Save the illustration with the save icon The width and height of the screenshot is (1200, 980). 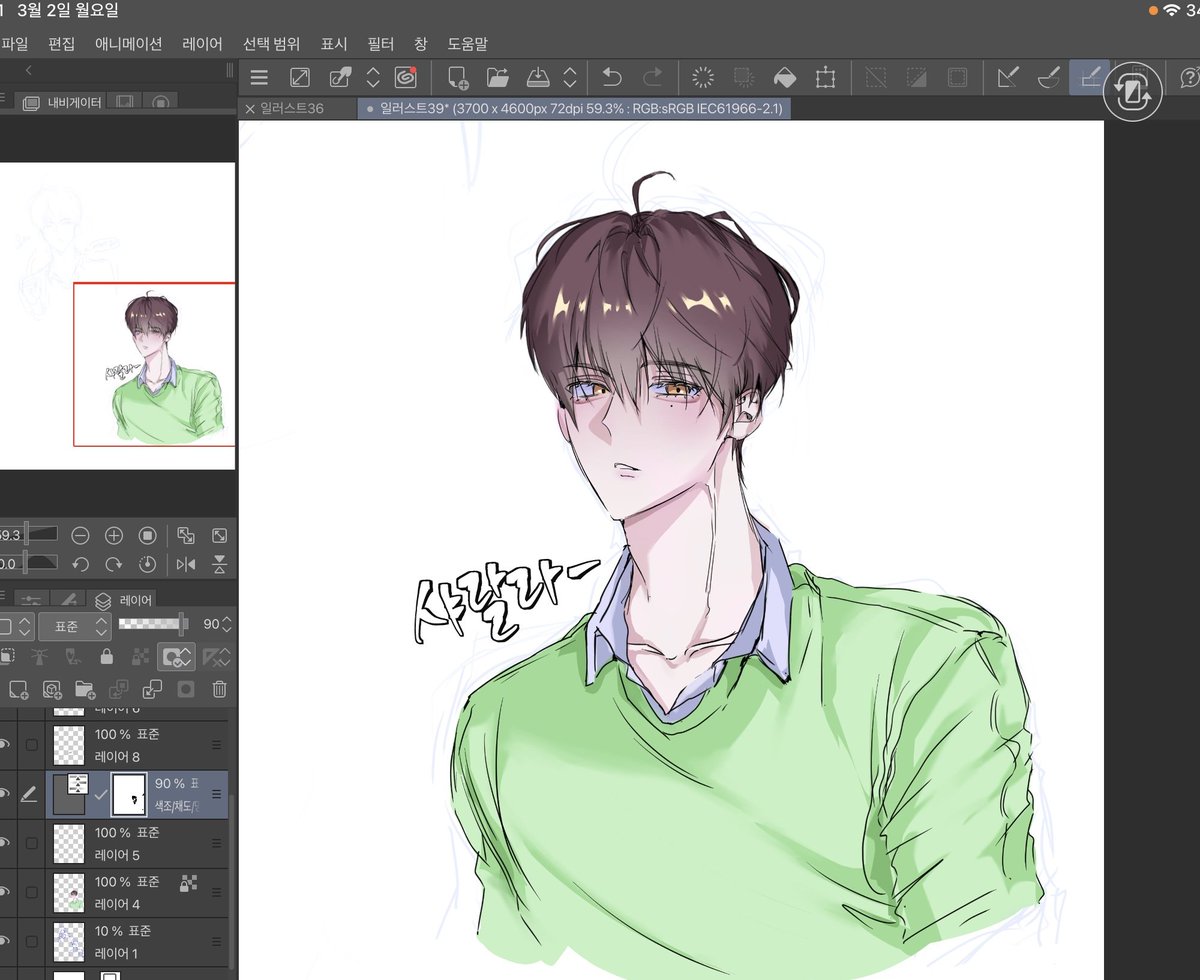[x=538, y=78]
